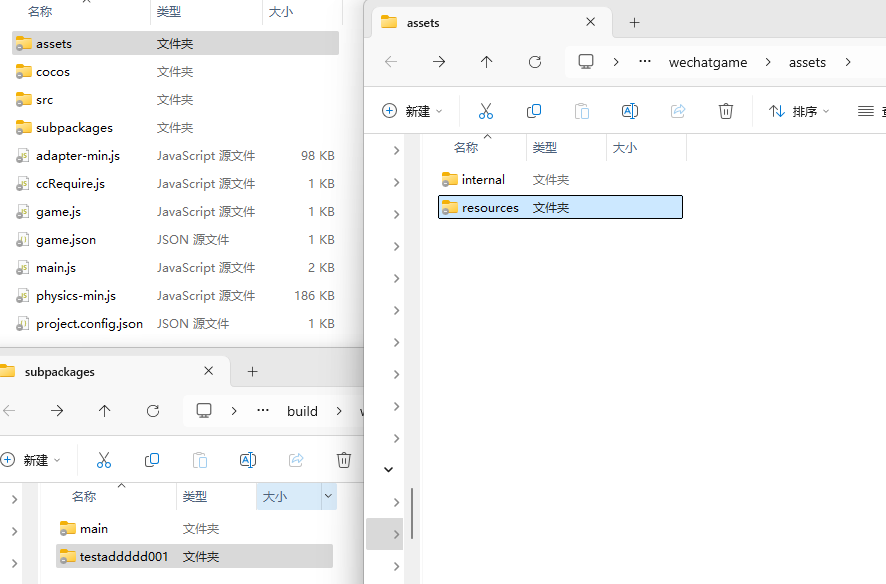
Task: Sort by 类型 column in assets window
Action: 545,147
